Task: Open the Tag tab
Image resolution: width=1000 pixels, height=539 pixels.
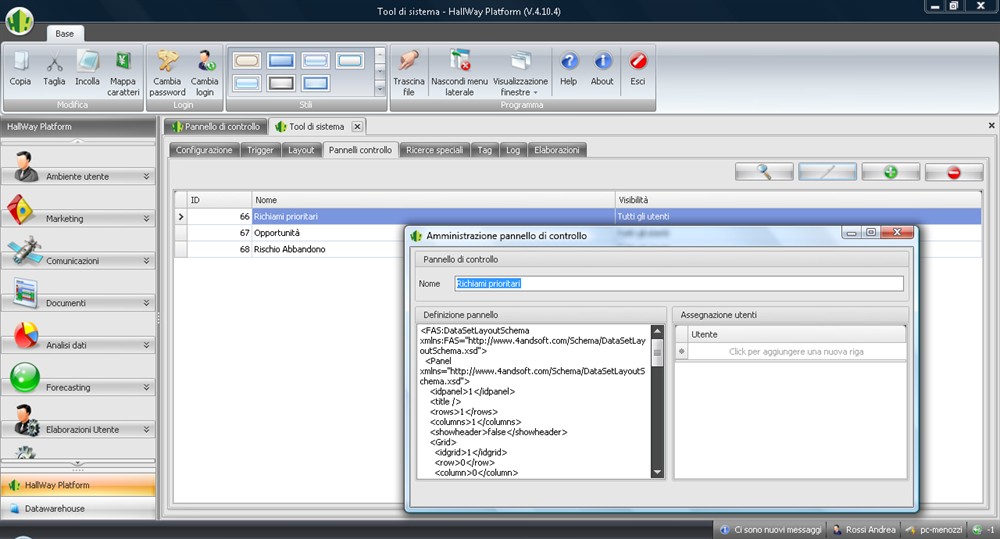Action: [x=485, y=150]
